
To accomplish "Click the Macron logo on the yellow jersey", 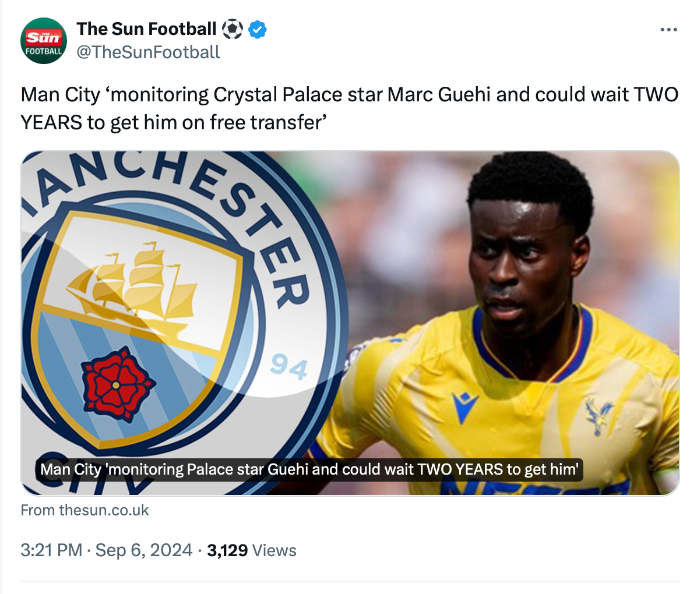I will tap(465, 408).
